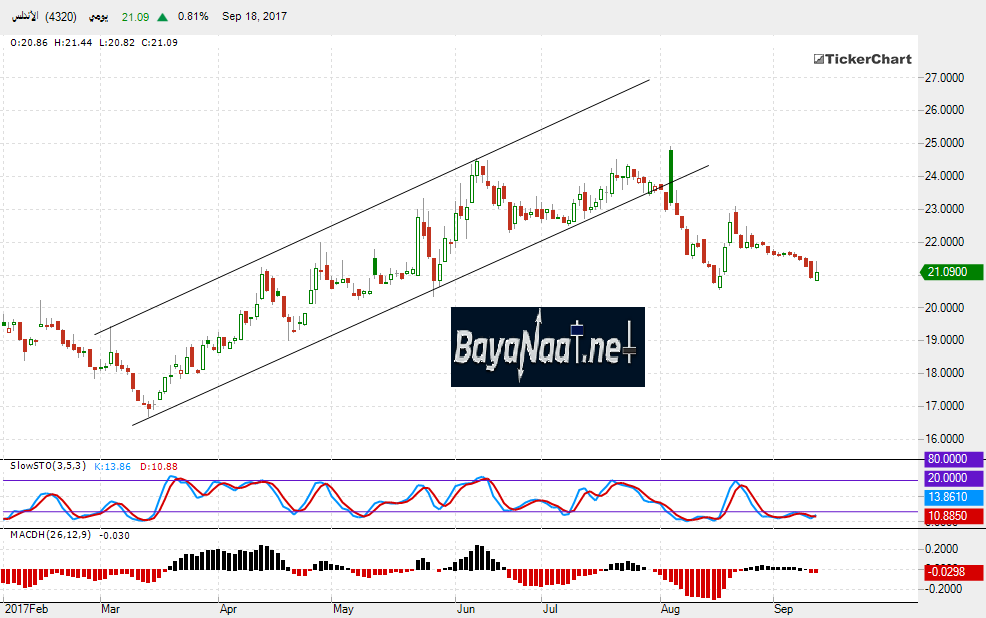Select the MACDH(26,12,9) indicator label
Screen dimensions: 986x618
[x=52, y=536]
